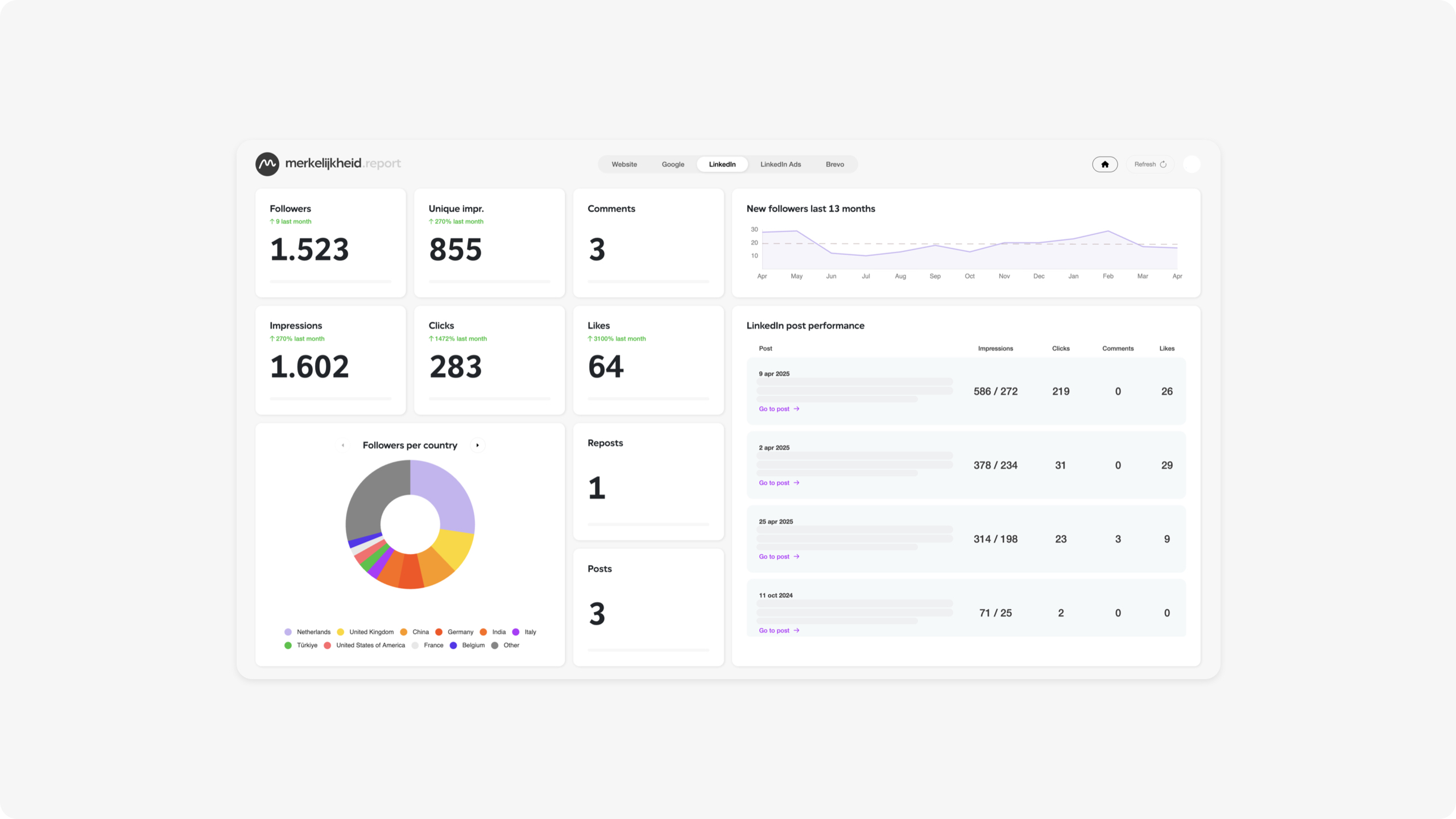This screenshot has width=1456, height=819.
Task: Click the China legend swatch
Action: 403,632
